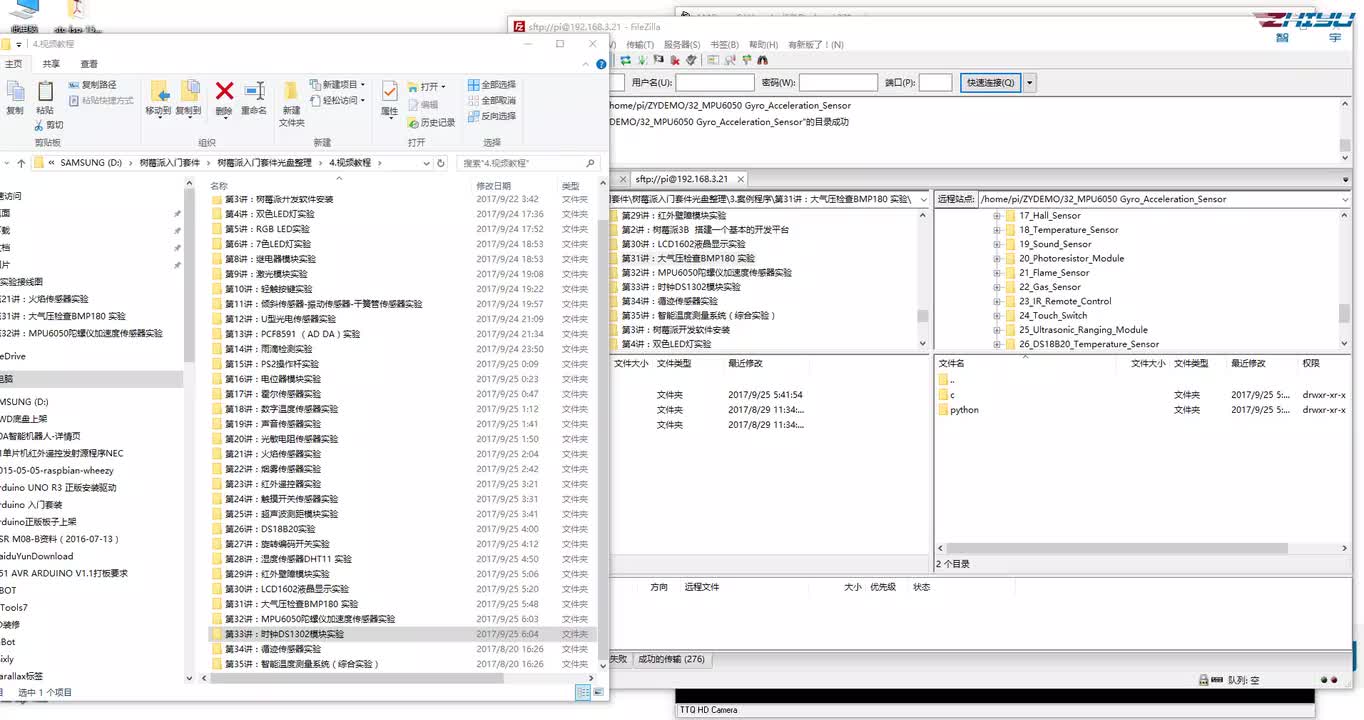The height and width of the screenshot is (720, 1364).
Task: Click the 属性 (properties) icon
Action: (x=390, y=91)
